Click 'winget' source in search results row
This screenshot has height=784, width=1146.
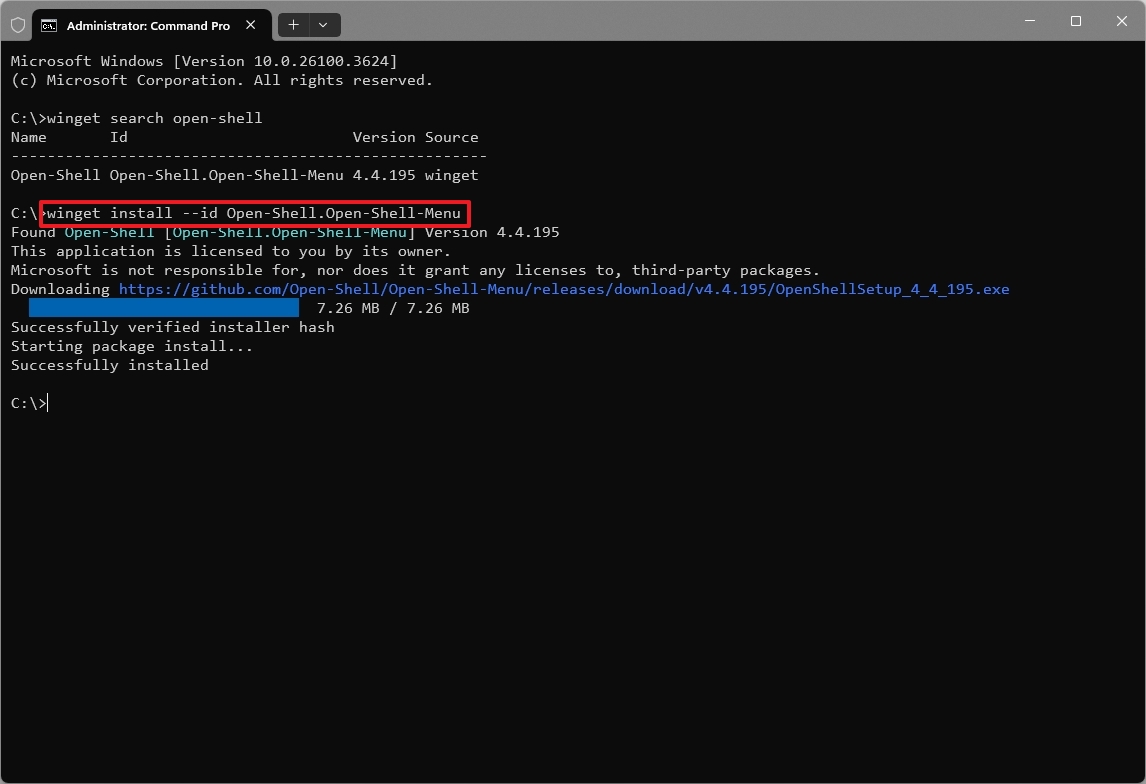click(x=452, y=175)
